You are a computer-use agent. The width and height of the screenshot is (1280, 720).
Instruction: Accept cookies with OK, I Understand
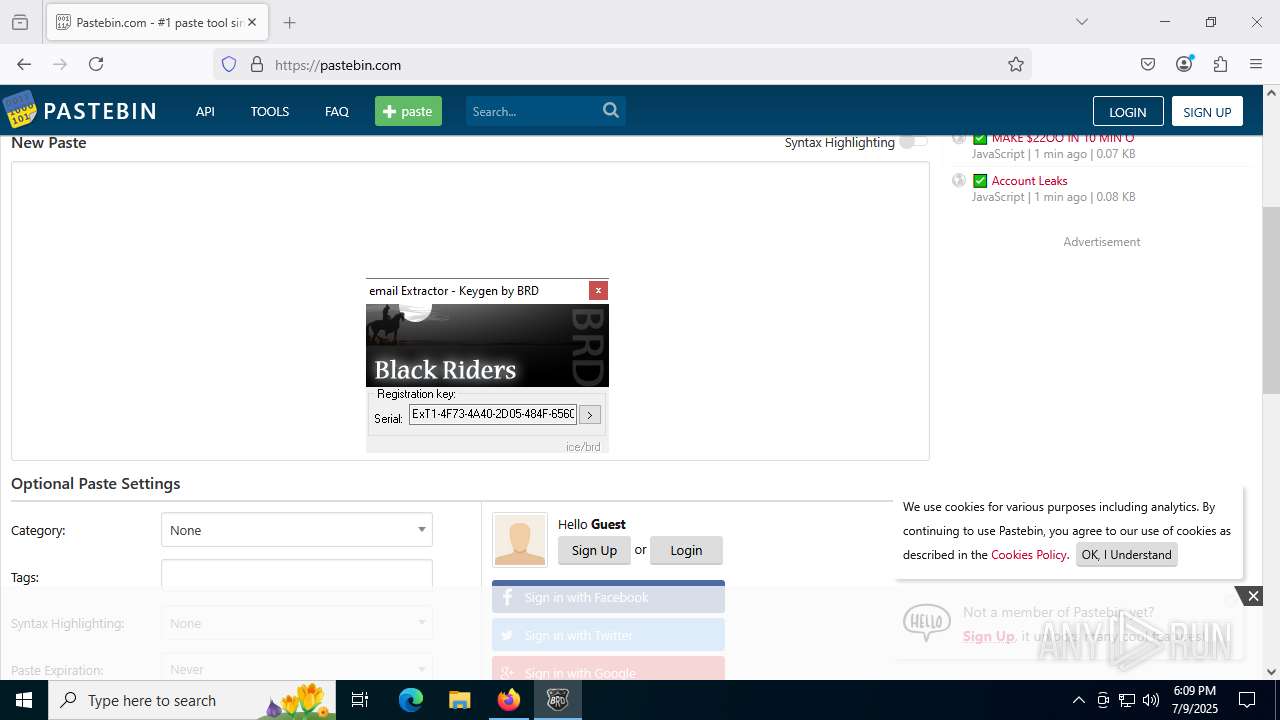point(1126,554)
